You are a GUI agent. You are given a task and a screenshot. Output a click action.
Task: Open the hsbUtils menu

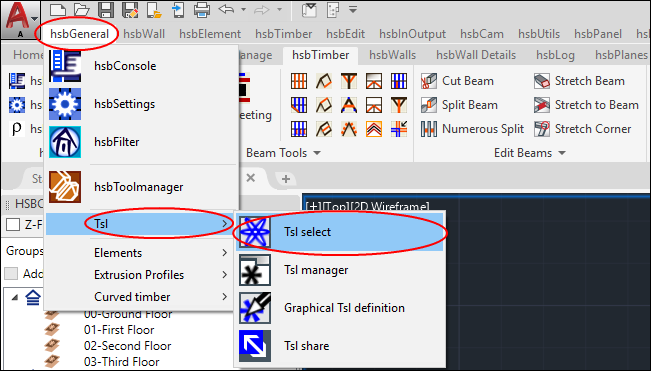pos(539,34)
